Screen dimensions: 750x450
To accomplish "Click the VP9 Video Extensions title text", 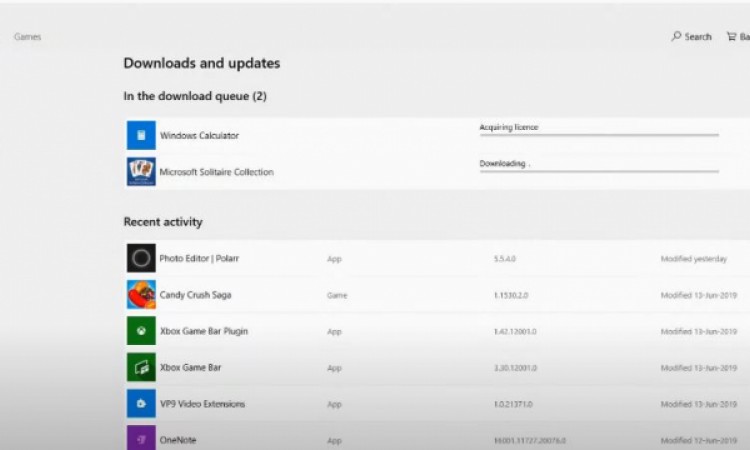I will [x=202, y=404].
